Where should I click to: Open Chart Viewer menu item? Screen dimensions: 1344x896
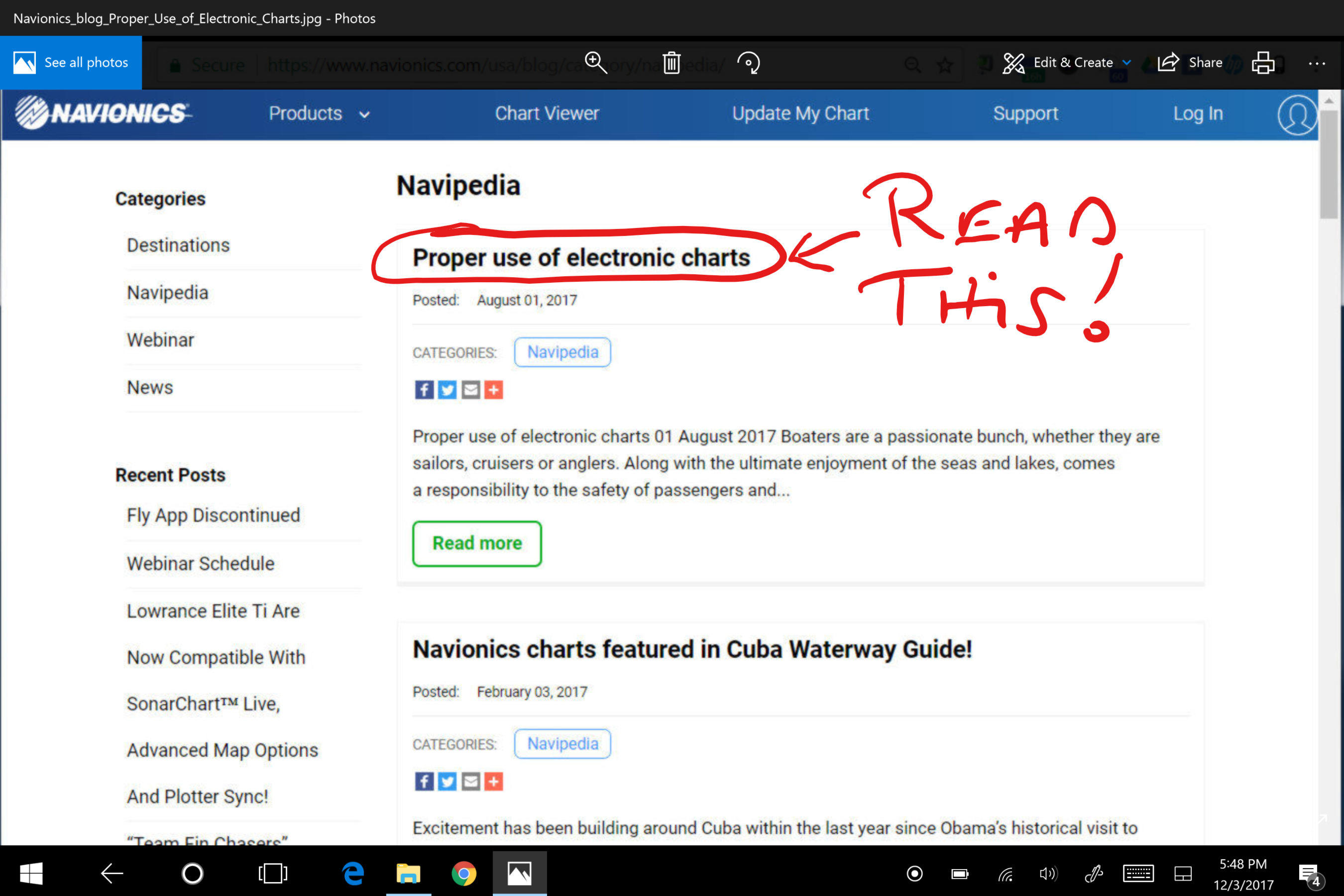click(547, 113)
